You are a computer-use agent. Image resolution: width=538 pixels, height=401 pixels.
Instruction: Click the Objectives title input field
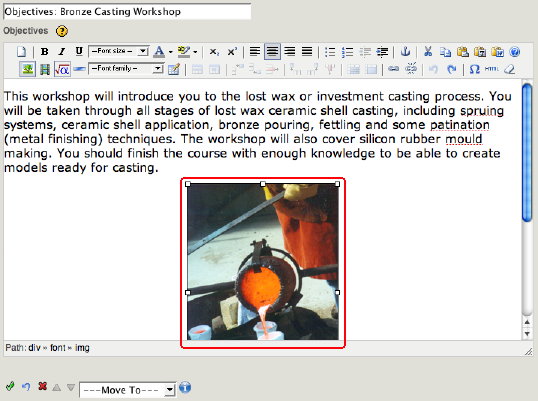[127, 11]
